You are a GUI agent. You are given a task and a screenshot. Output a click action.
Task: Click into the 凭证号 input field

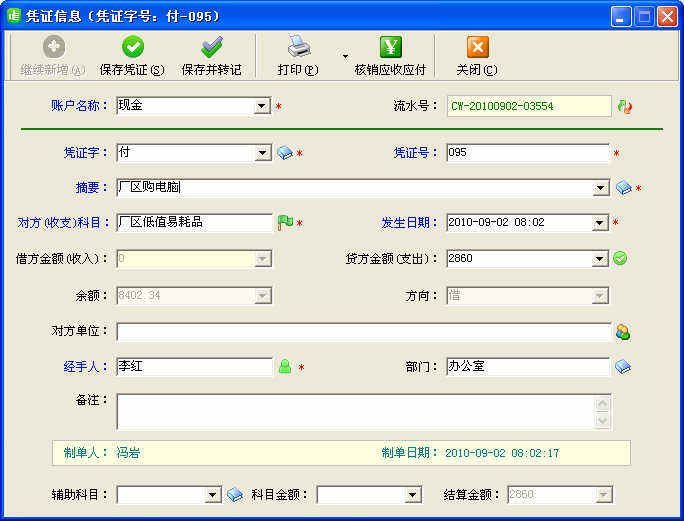527,153
